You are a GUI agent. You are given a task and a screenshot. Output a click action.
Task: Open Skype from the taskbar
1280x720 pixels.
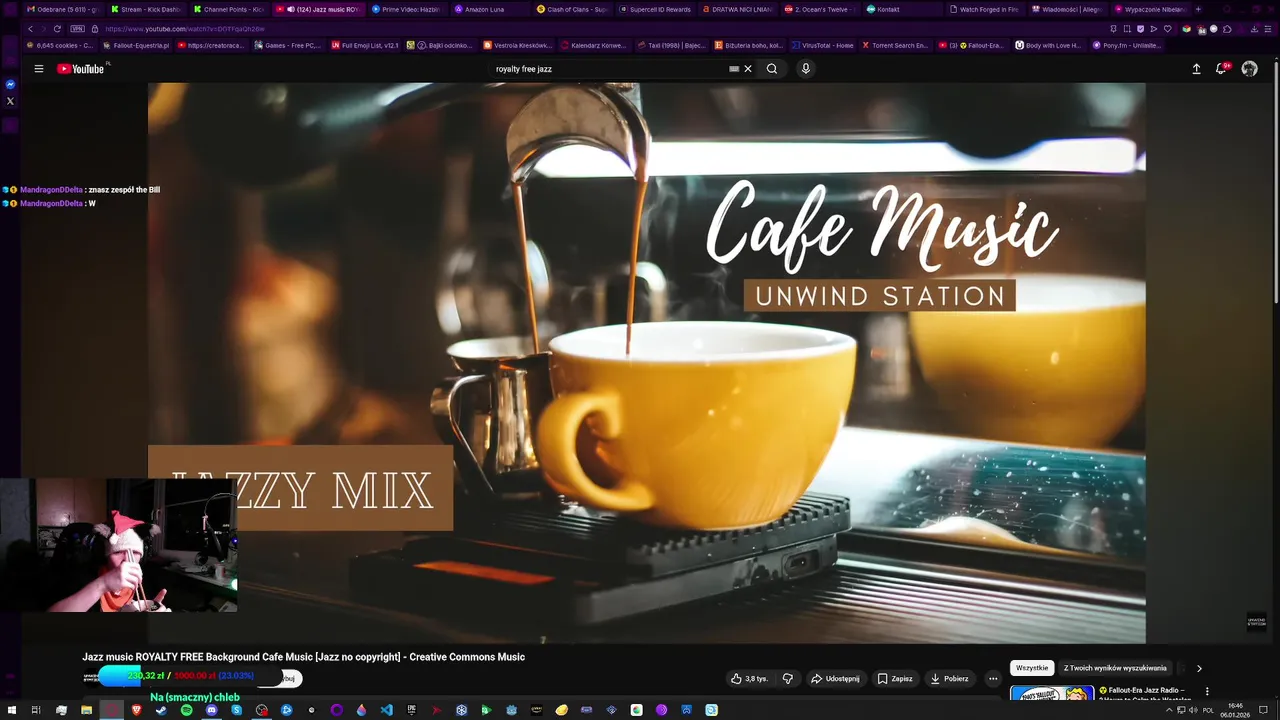pyautogui.click(x=236, y=710)
